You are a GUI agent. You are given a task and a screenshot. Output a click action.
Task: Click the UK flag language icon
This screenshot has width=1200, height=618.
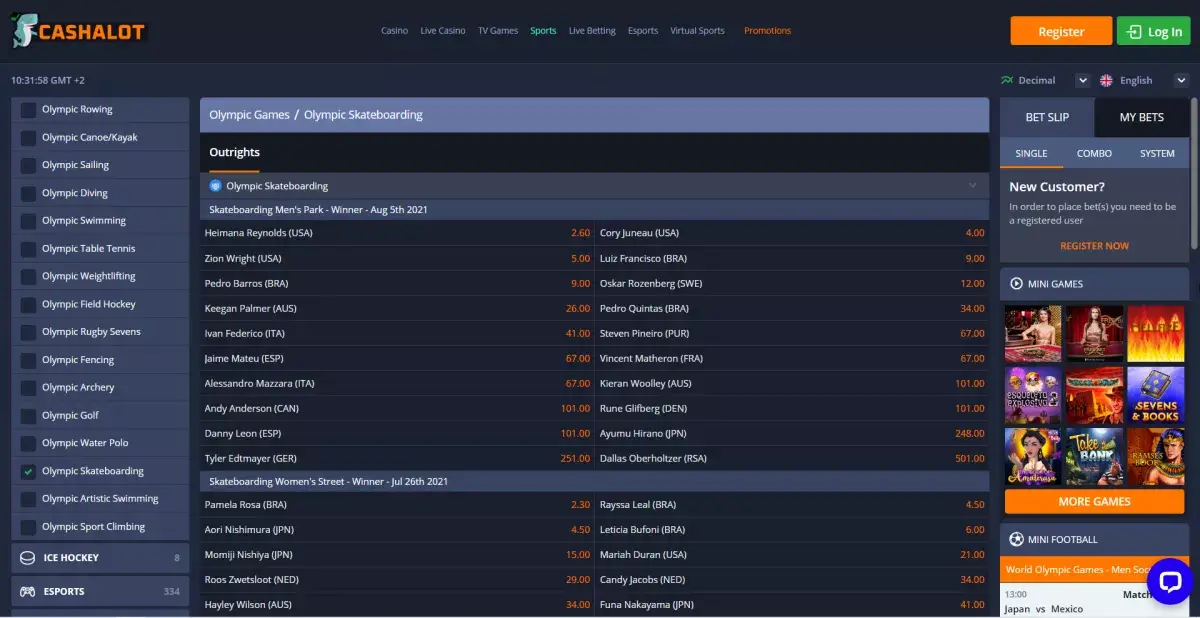click(1106, 80)
